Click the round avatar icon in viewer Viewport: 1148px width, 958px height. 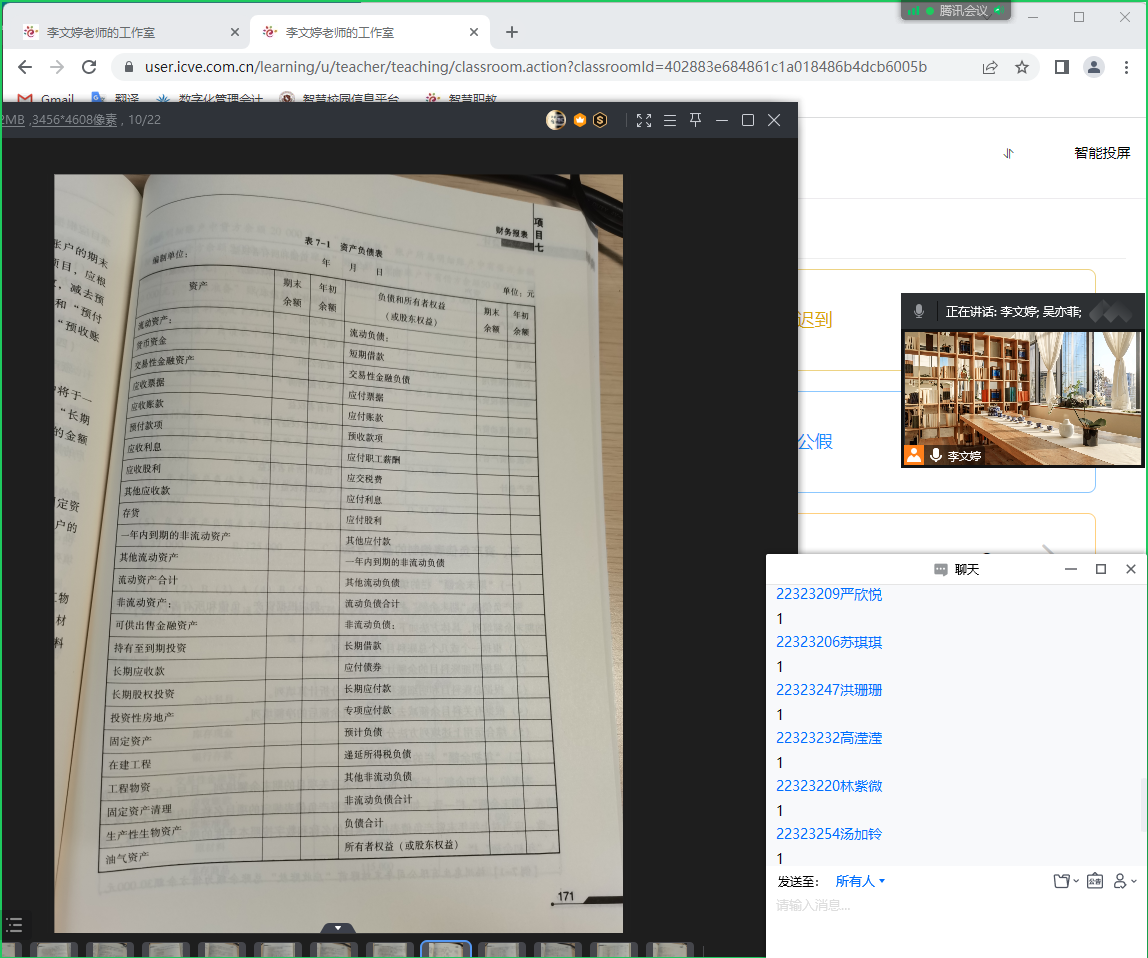(556, 120)
